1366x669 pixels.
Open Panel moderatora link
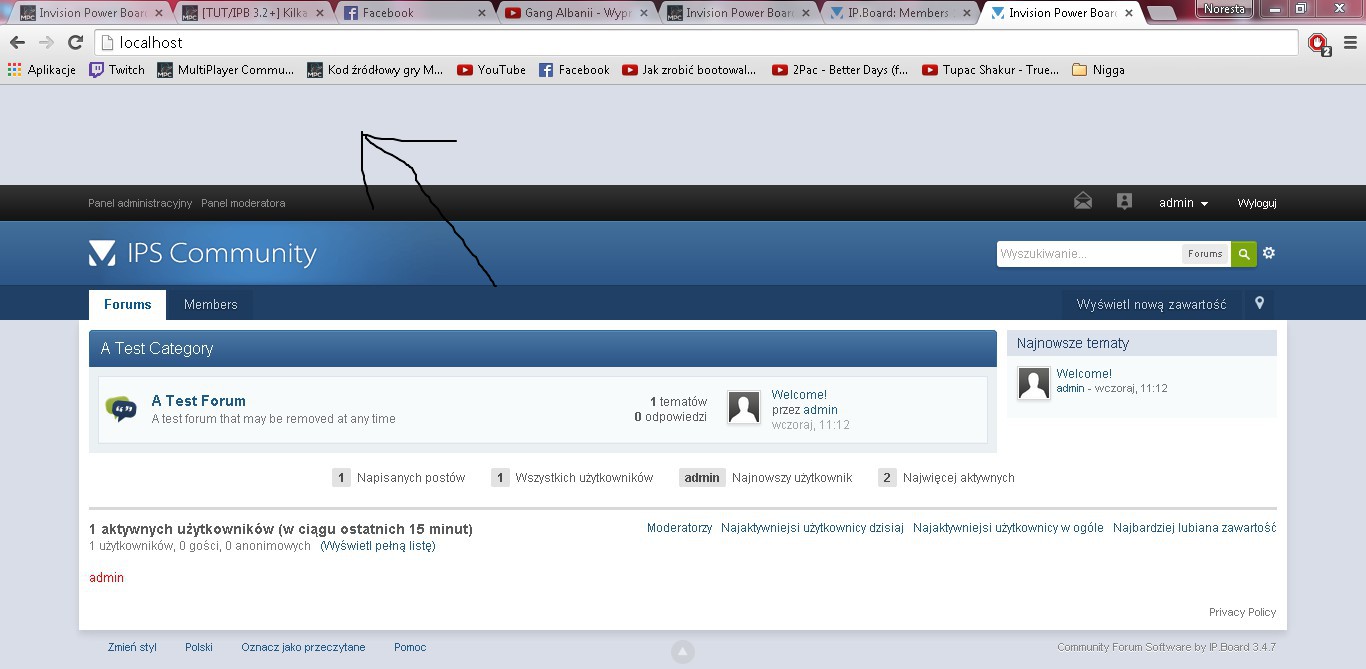(243, 203)
